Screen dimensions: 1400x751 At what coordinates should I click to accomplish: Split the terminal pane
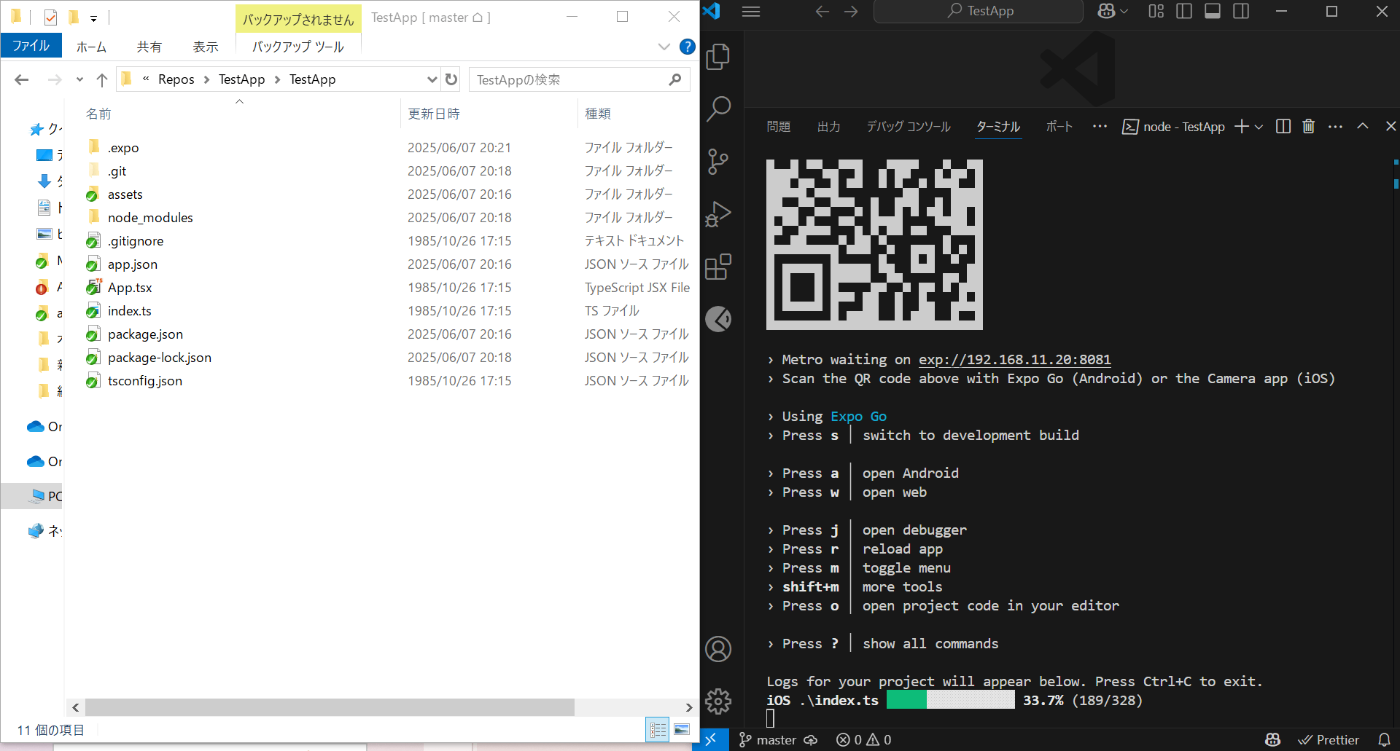(1283, 126)
